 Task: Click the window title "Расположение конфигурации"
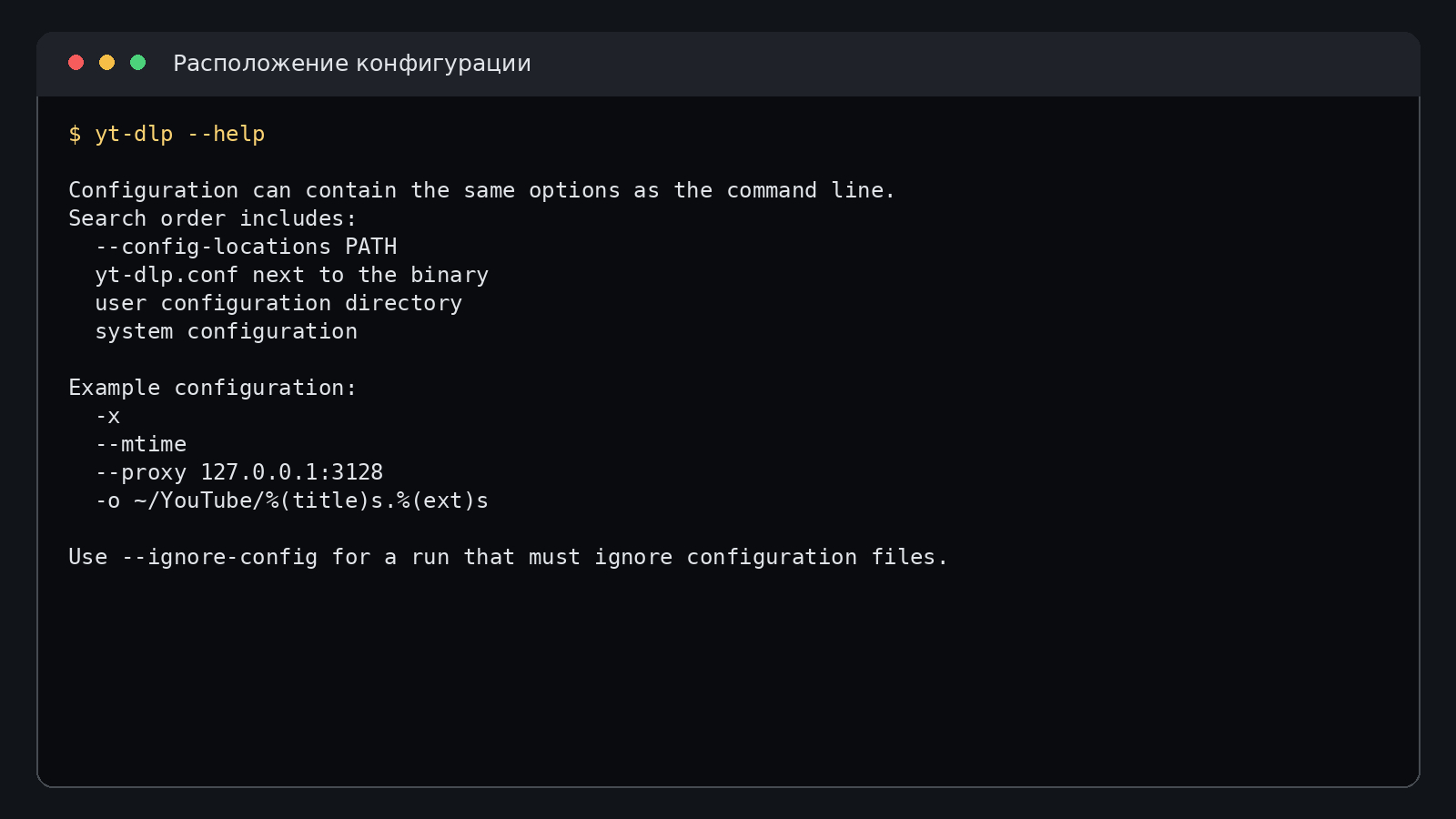click(352, 63)
